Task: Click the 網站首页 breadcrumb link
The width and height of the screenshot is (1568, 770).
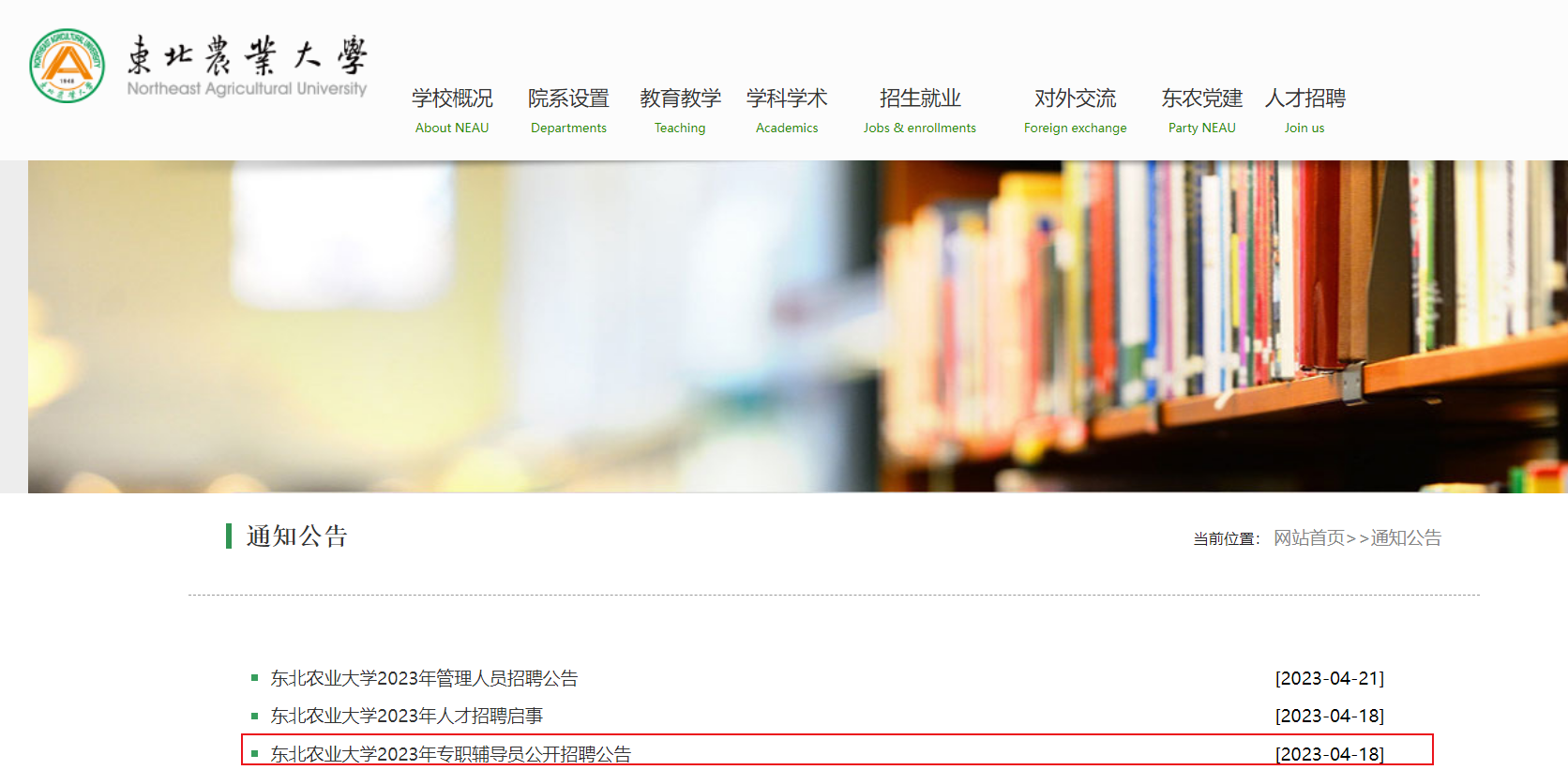Action: point(1309,538)
